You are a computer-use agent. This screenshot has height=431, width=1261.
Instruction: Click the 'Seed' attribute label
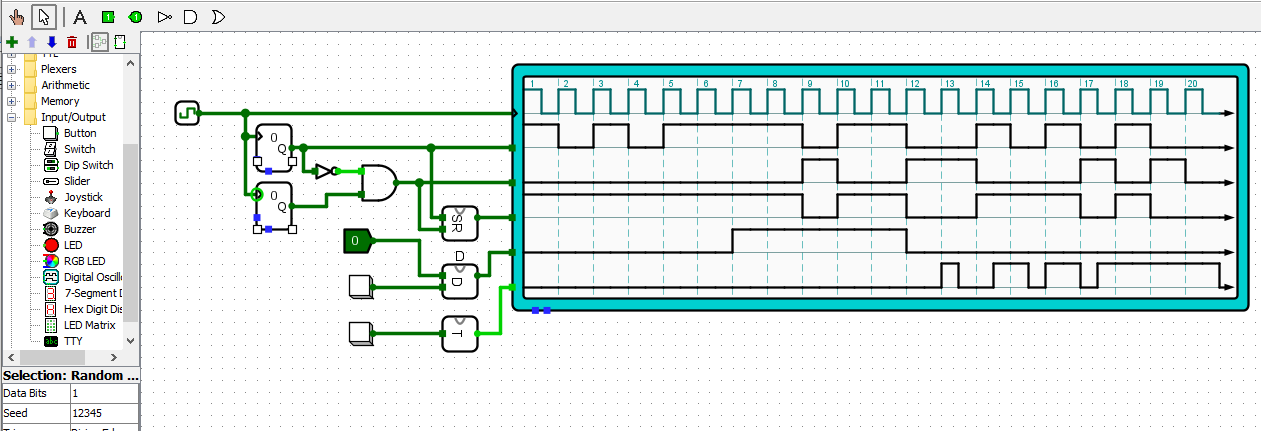point(35,412)
